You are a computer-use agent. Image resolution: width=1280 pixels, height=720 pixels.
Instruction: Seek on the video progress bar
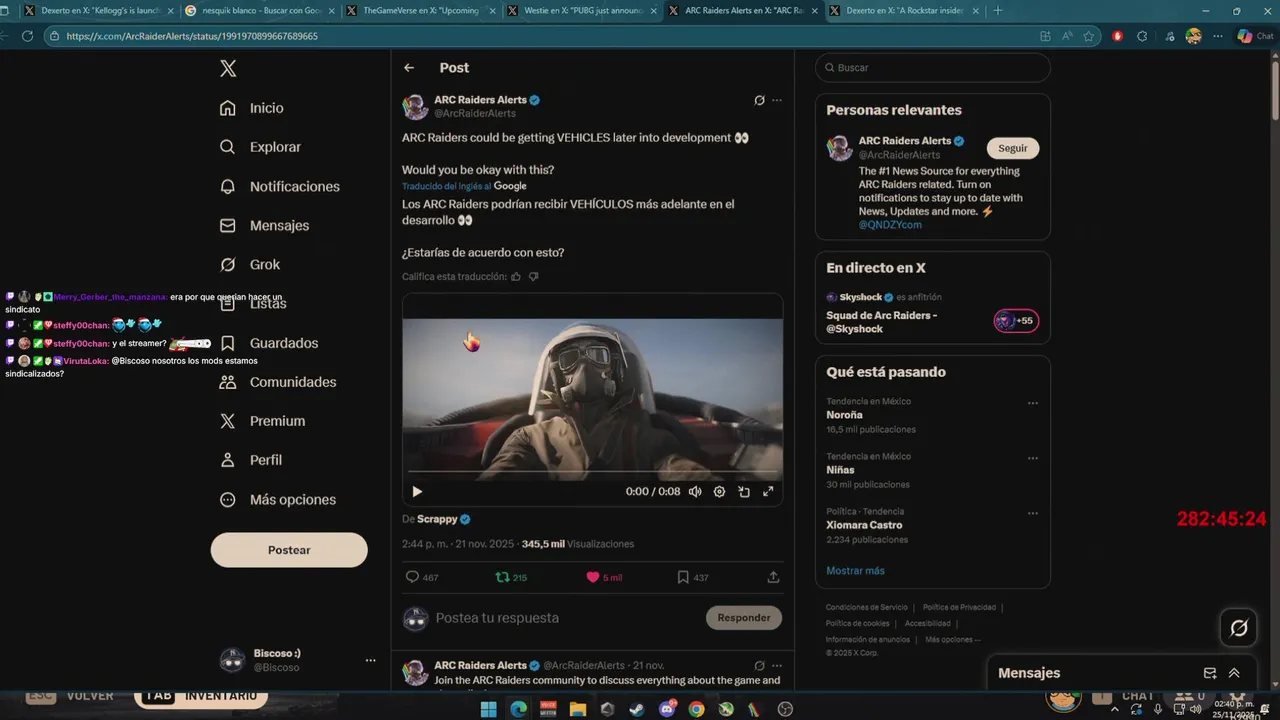point(592,472)
